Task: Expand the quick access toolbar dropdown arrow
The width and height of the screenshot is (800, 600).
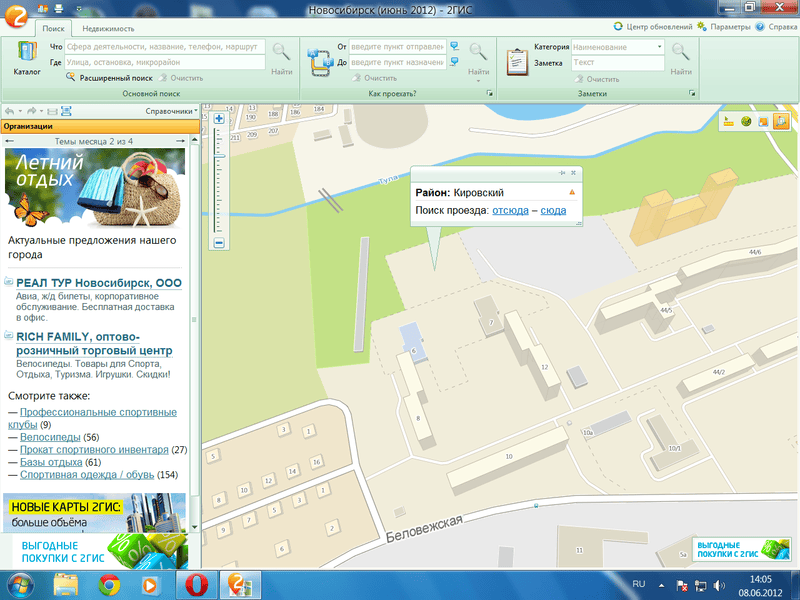Action: coord(79,9)
